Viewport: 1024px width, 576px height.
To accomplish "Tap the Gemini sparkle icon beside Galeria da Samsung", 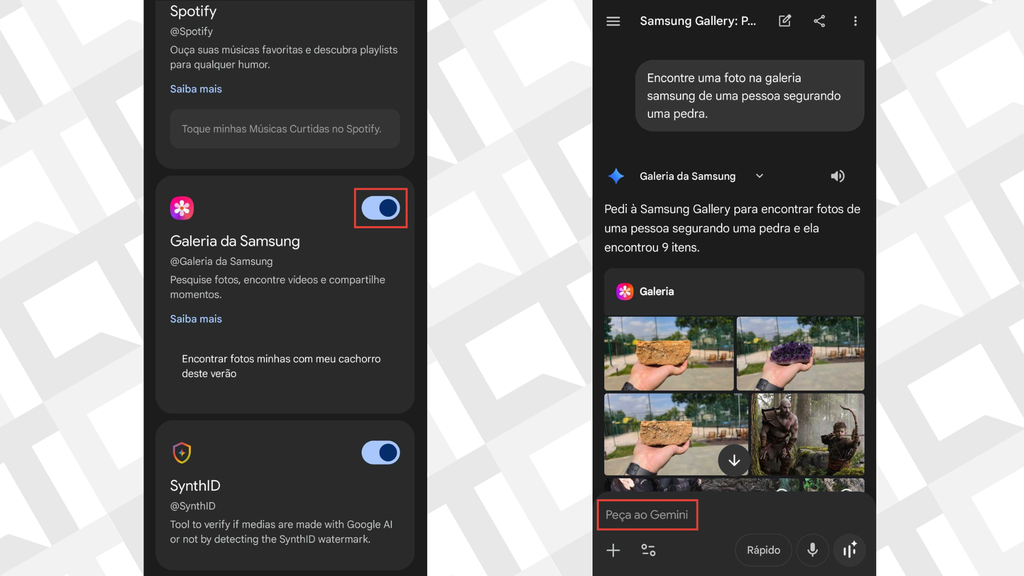I will coord(618,175).
